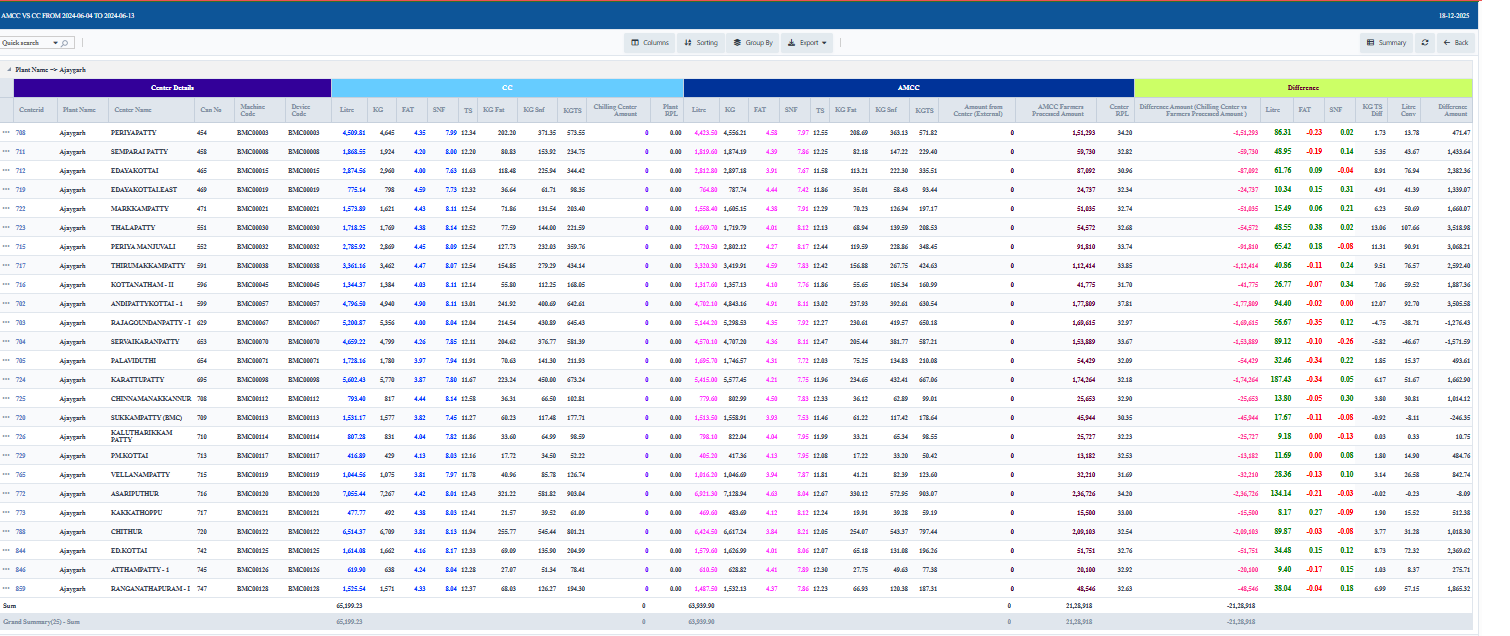Open row actions menu for THALAPATTY row
The image size is (1510, 636).
click(x=6, y=227)
